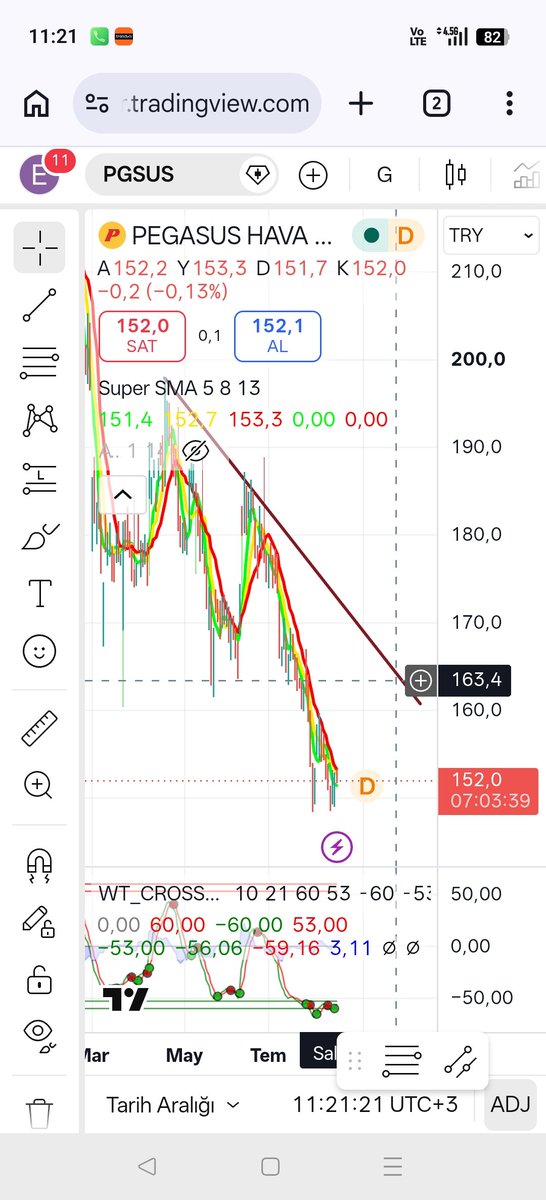Open the candlestick chart type selector
The image size is (546, 1200).
point(456,175)
